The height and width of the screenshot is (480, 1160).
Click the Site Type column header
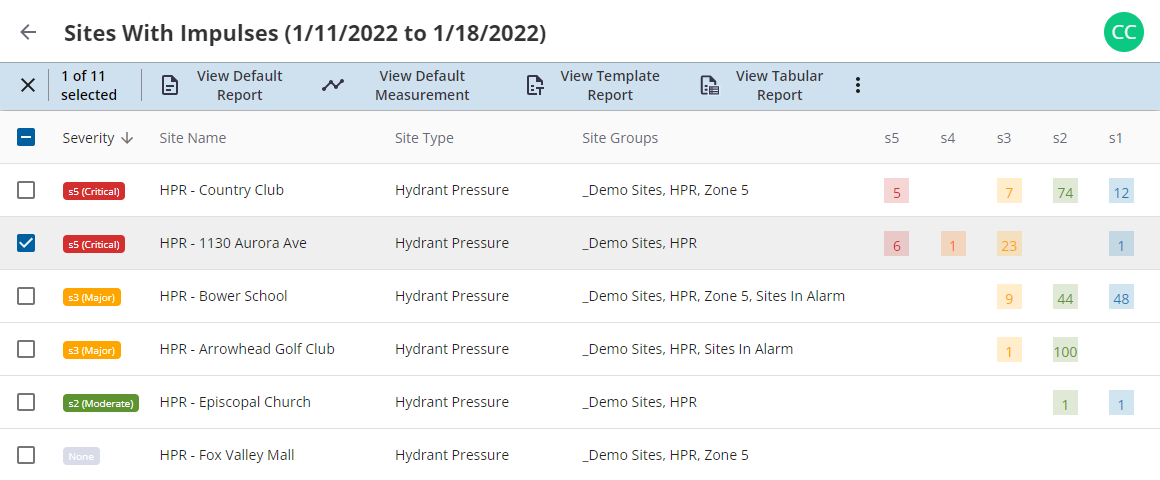point(424,138)
